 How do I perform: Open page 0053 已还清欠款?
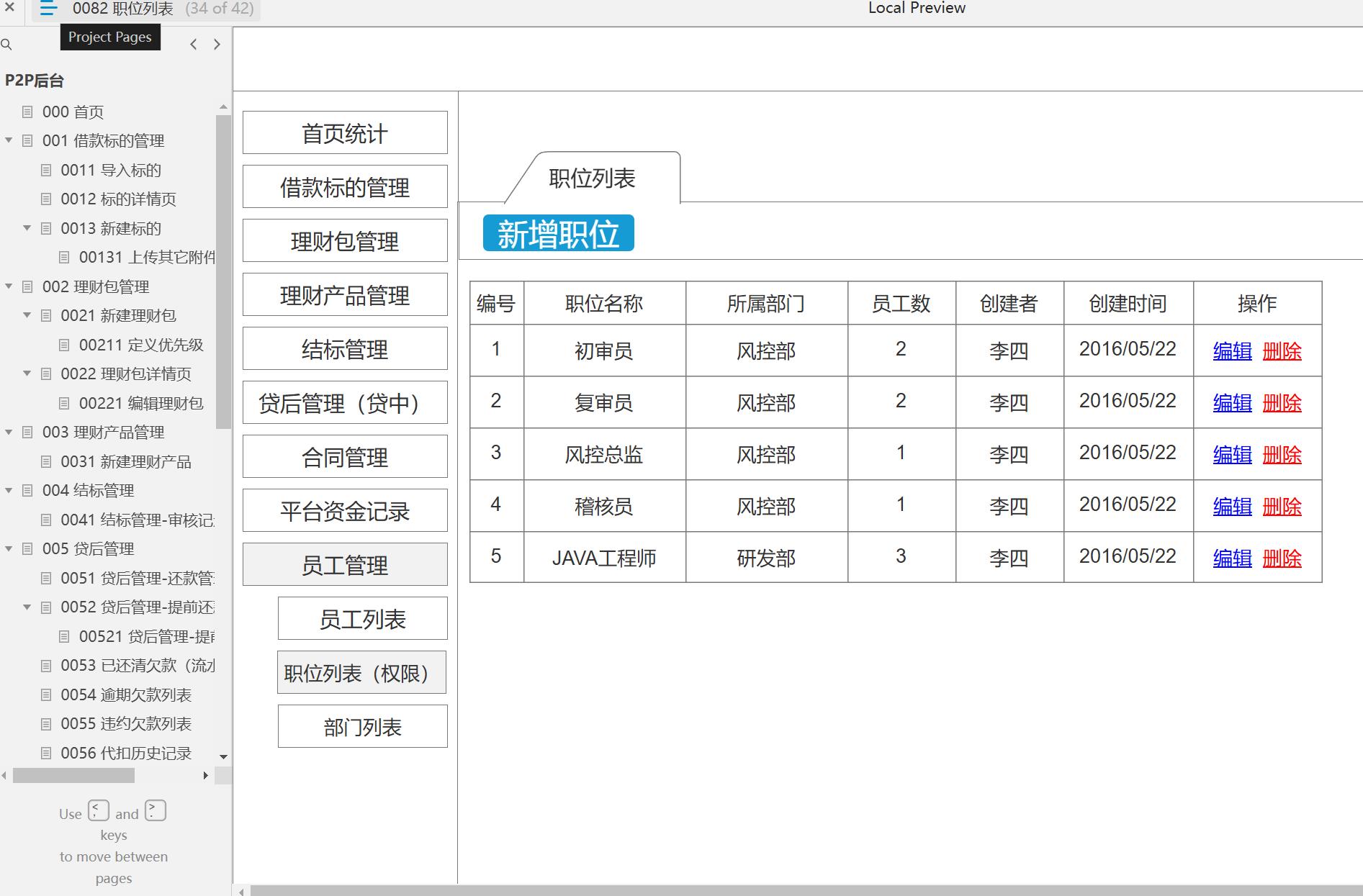pyautogui.click(x=138, y=666)
